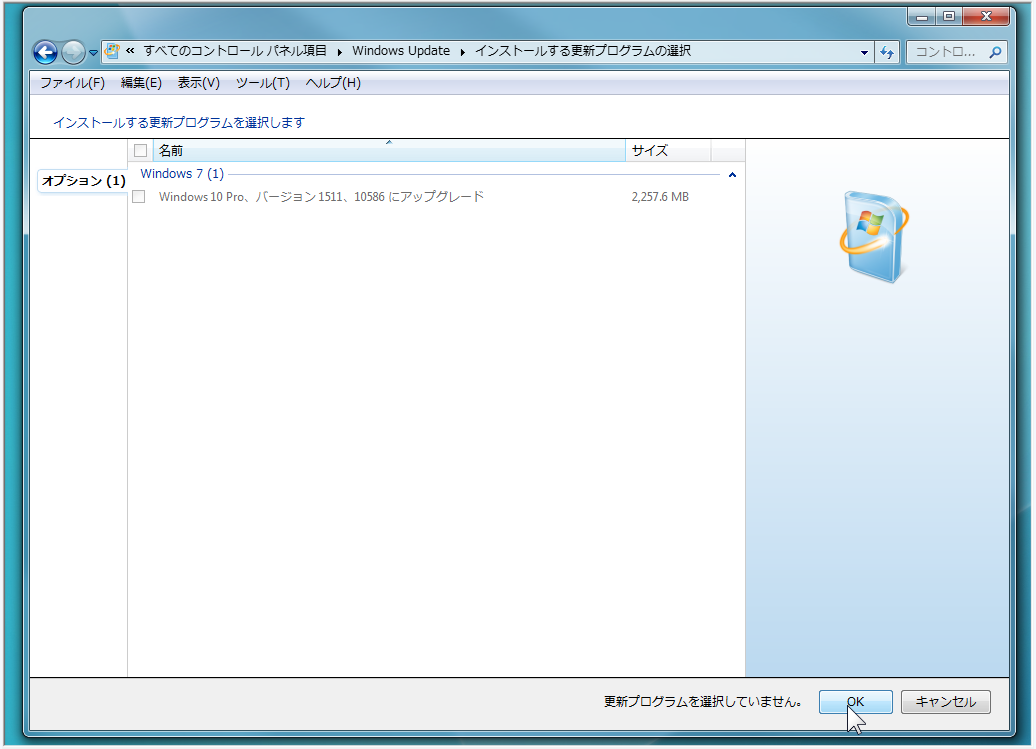Open the ファイル(F) menu
Image resolution: width=1036 pixels, height=749 pixels.
[x=73, y=83]
